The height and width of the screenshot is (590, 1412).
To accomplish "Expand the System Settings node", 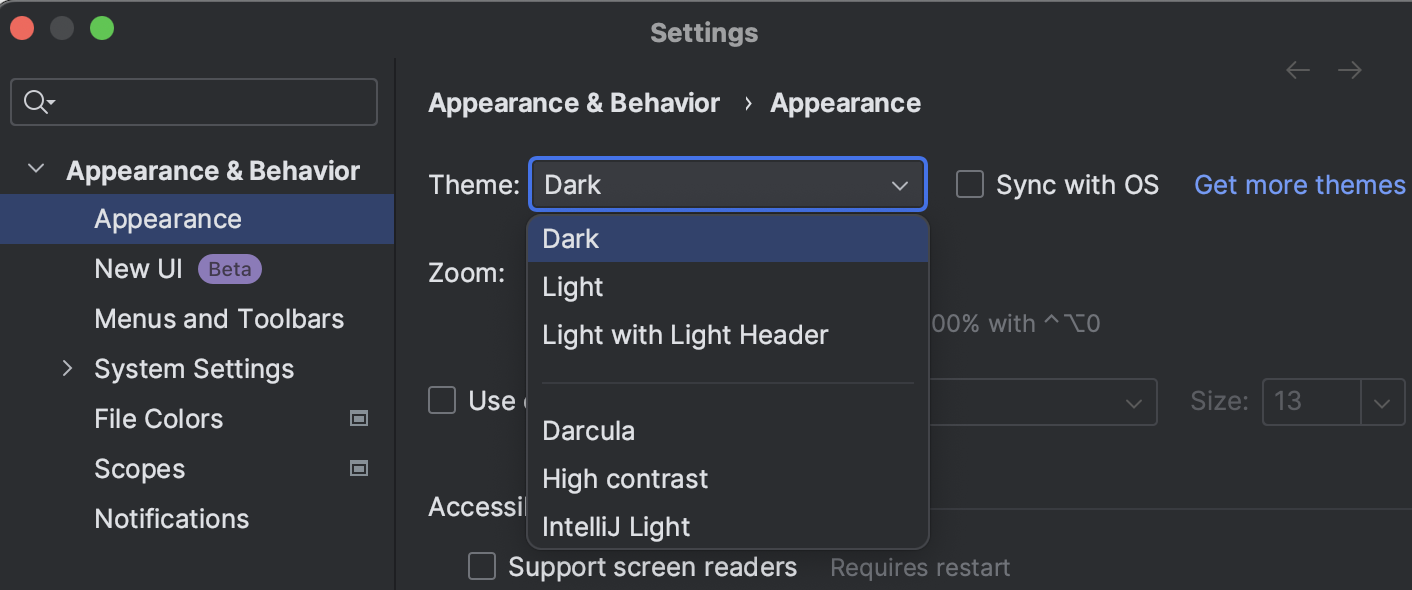I will click(x=67, y=368).
